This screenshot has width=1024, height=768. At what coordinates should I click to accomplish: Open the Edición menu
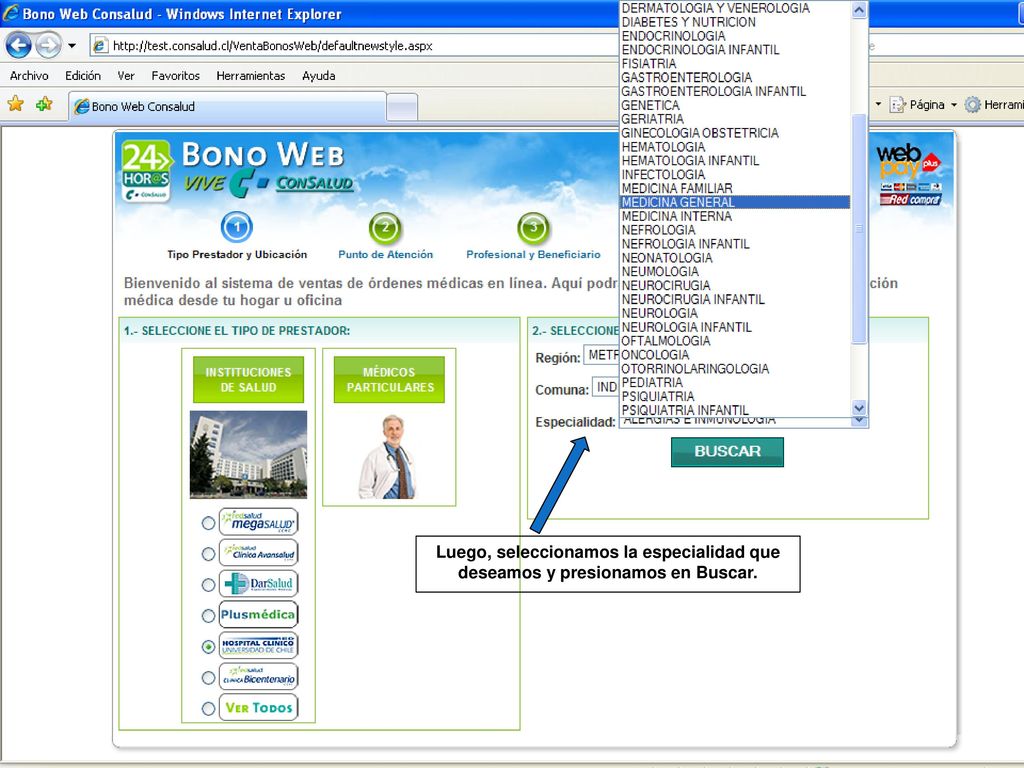pyautogui.click(x=83, y=76)
